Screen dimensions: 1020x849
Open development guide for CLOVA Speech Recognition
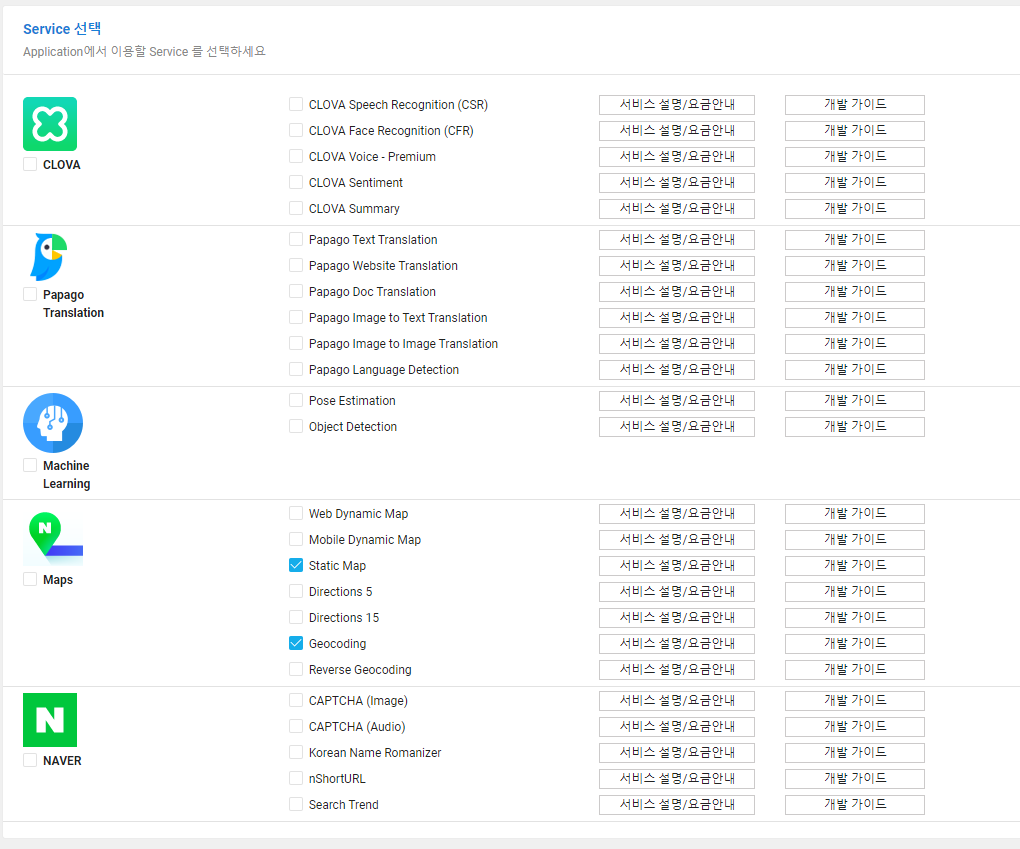(x=855, y=105)
